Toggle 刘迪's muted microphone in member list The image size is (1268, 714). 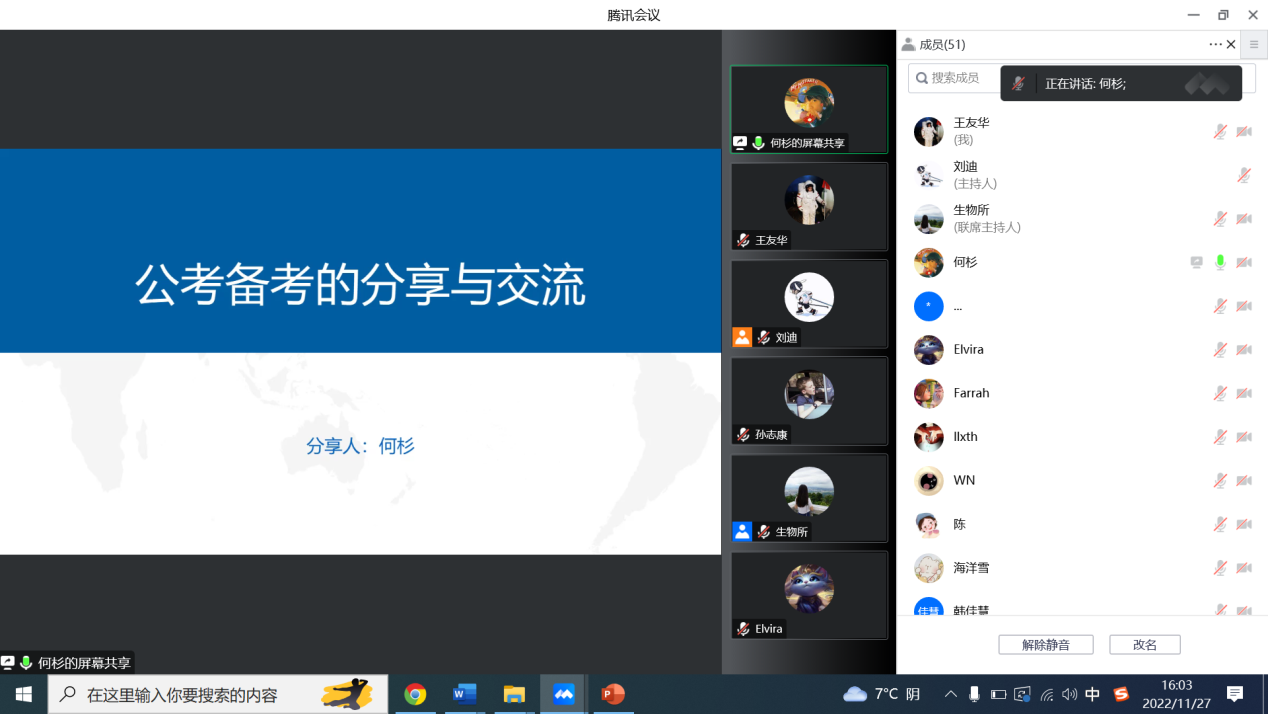click(1244, 175)
